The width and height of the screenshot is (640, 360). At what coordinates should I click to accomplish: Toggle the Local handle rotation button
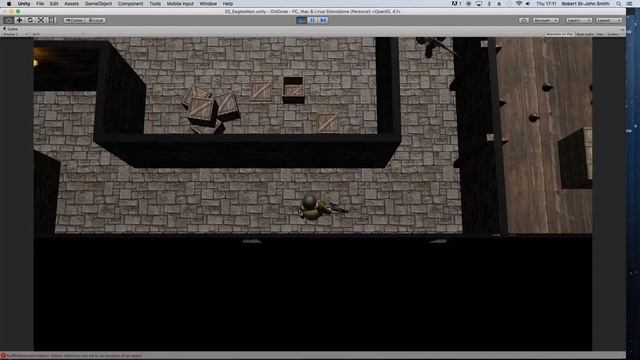tap(96, 20)
